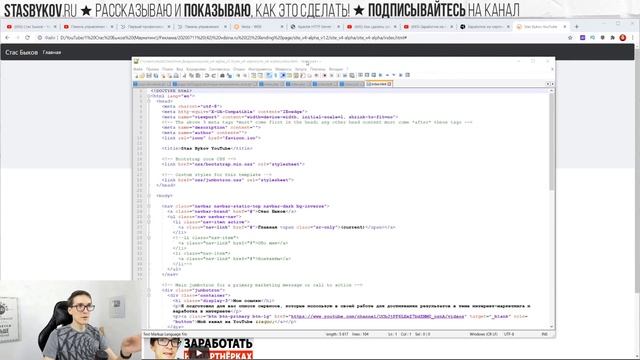640x360 pixels.
Task: Zoom out using Notepad++ toolbar icon
Action: tap(245, 76)
